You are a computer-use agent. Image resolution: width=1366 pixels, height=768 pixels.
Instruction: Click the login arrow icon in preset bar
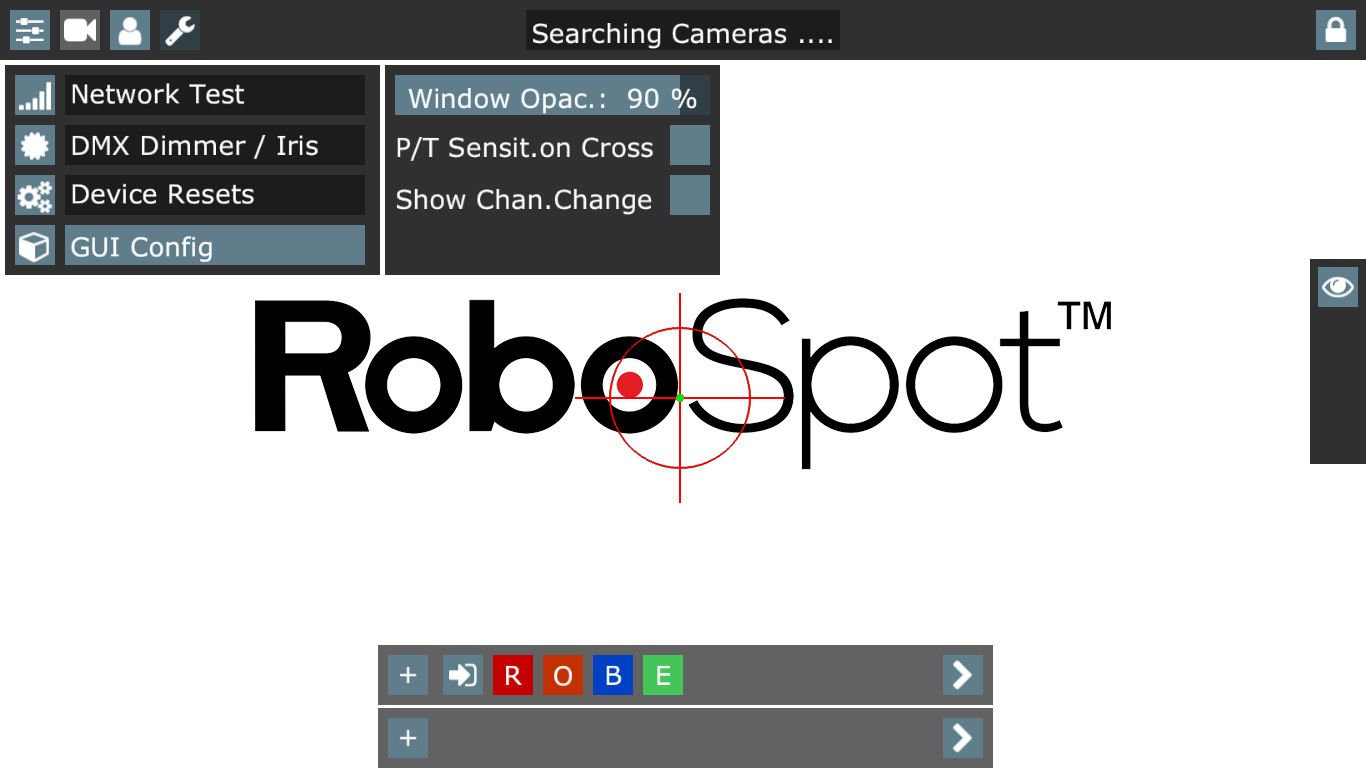pos(463,676)
